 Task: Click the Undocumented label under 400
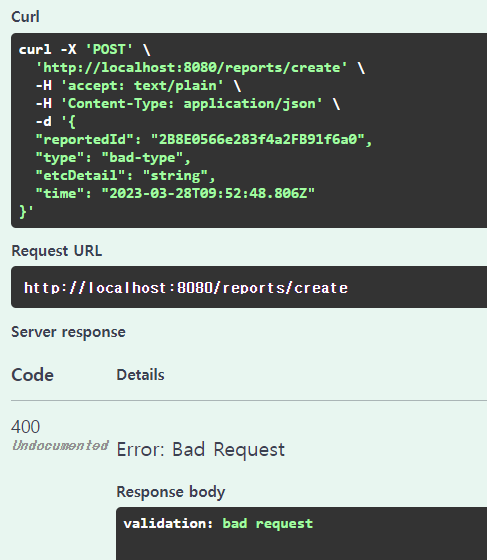click(x=60, y=445)
